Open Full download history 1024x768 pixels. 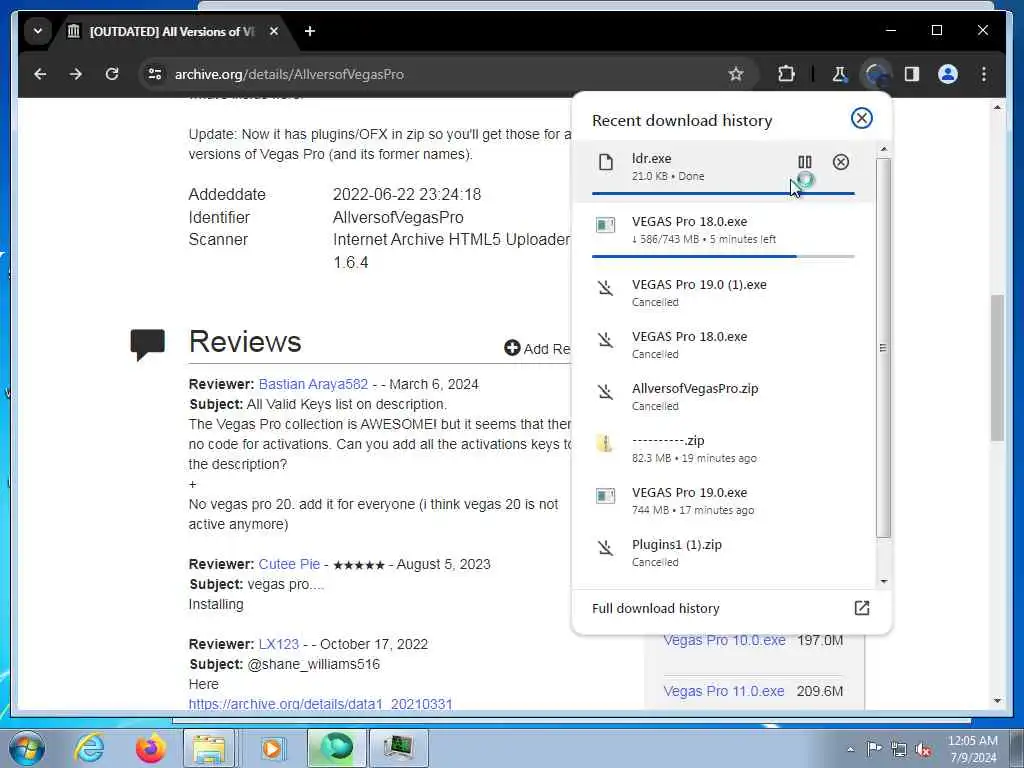(731, 609)
